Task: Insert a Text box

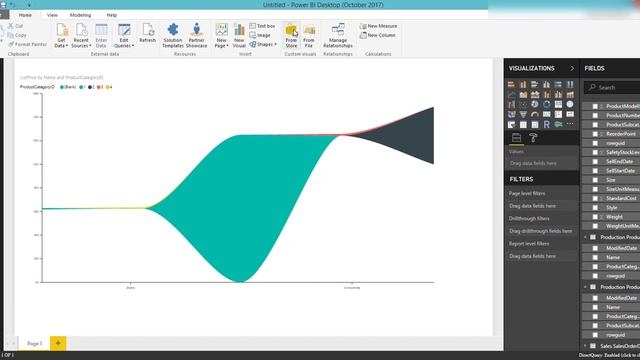Action: click(262, 26)
